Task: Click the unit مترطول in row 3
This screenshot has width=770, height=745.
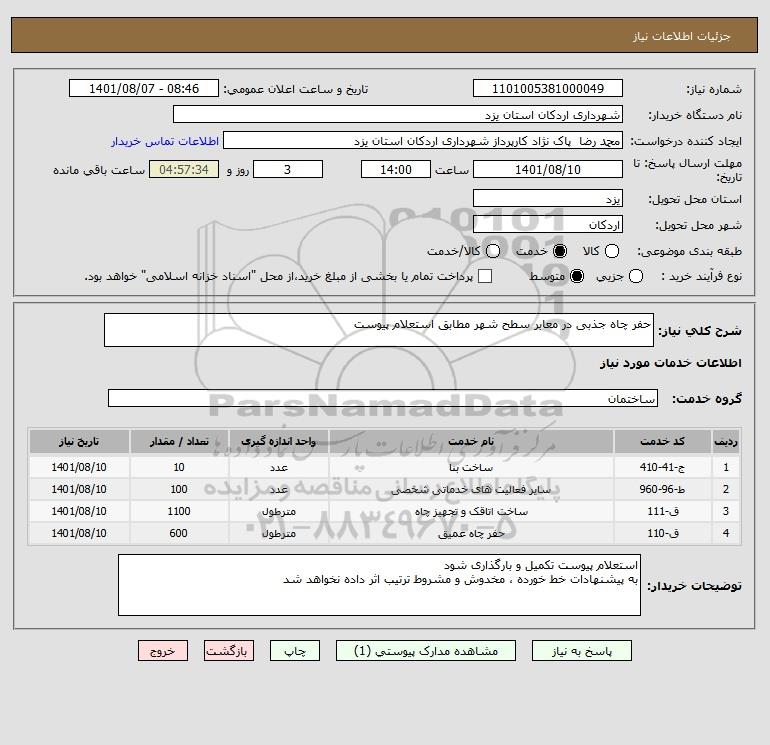Action: click(278, 512)
